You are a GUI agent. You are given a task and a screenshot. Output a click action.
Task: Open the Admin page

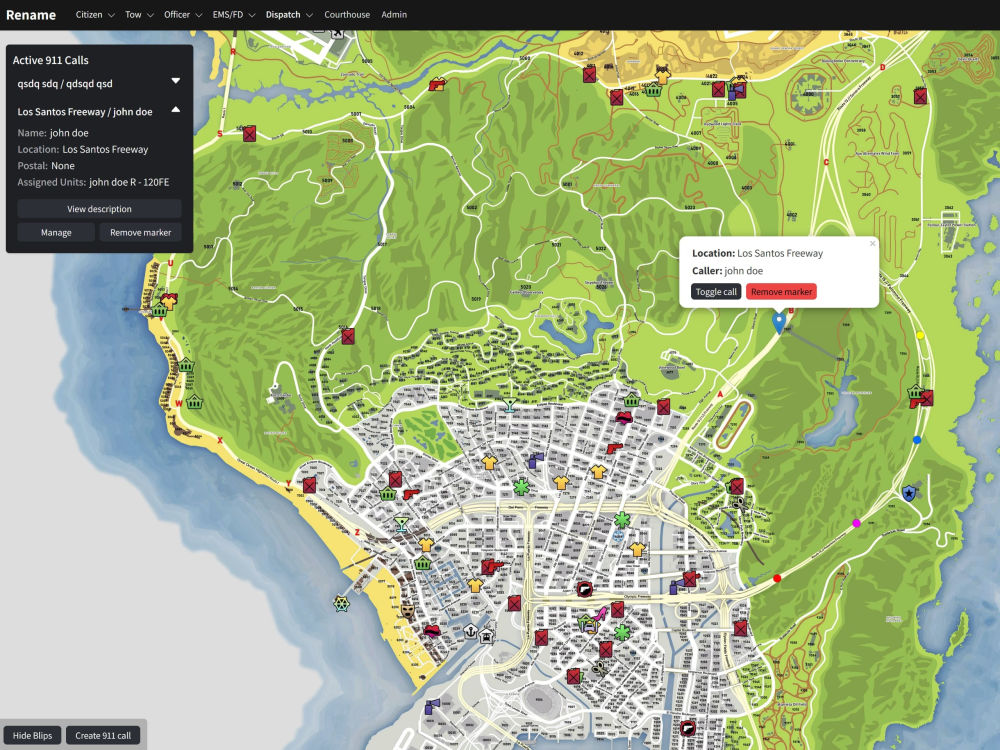(x=394, y=15)
